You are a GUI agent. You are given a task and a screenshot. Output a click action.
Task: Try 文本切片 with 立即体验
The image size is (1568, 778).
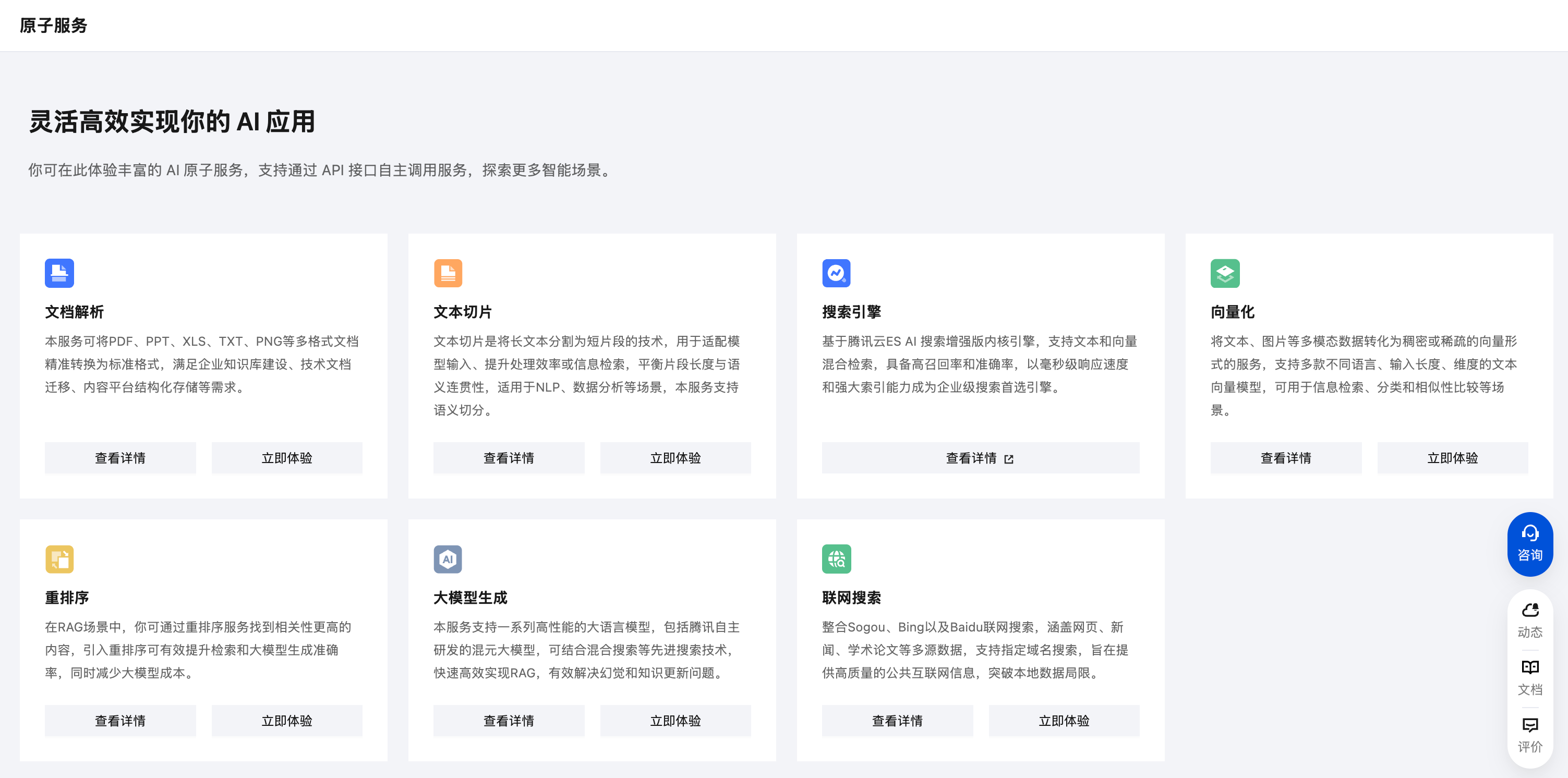click(675, 457)
